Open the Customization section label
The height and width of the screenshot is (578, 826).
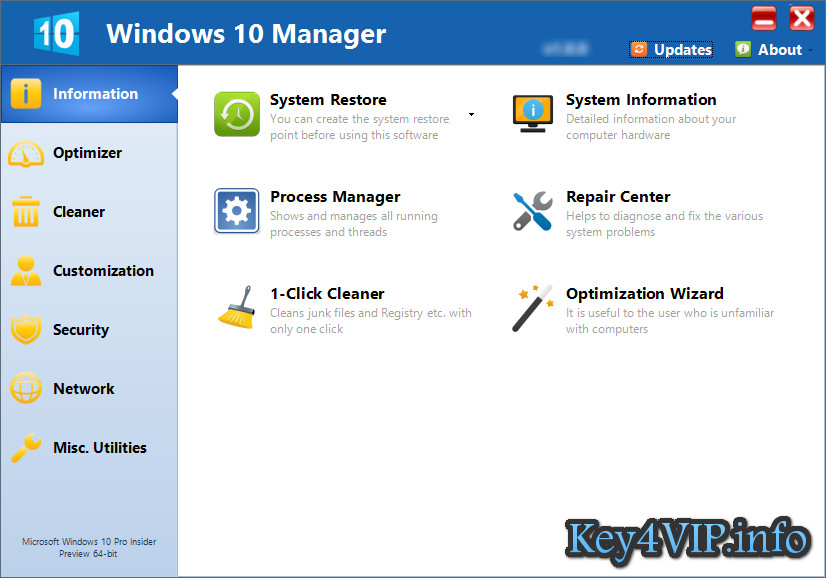pos(104,271)
